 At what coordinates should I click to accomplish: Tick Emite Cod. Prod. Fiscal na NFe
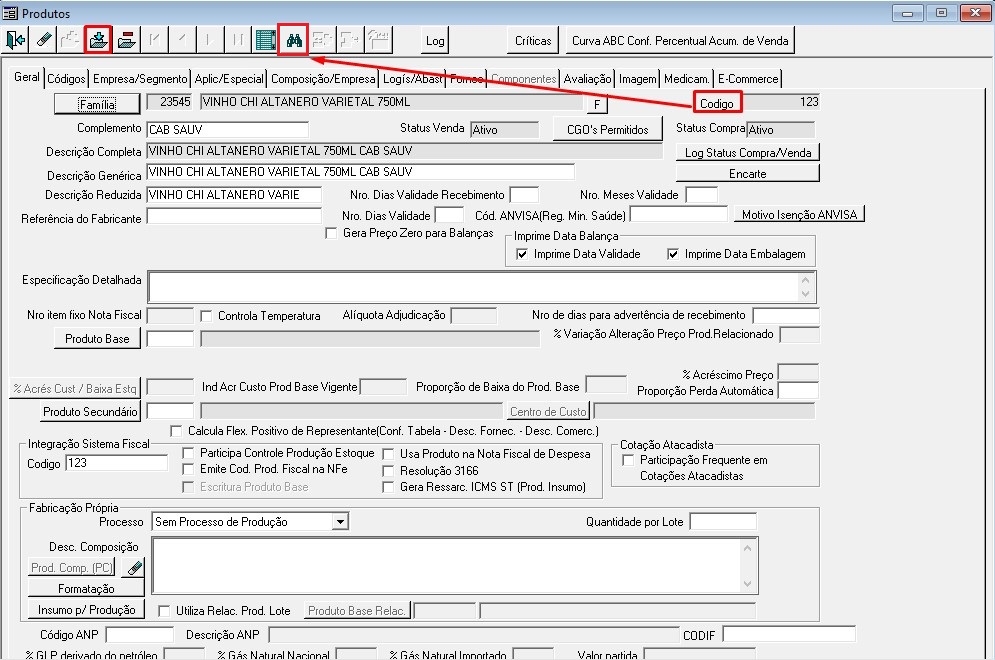188,470
